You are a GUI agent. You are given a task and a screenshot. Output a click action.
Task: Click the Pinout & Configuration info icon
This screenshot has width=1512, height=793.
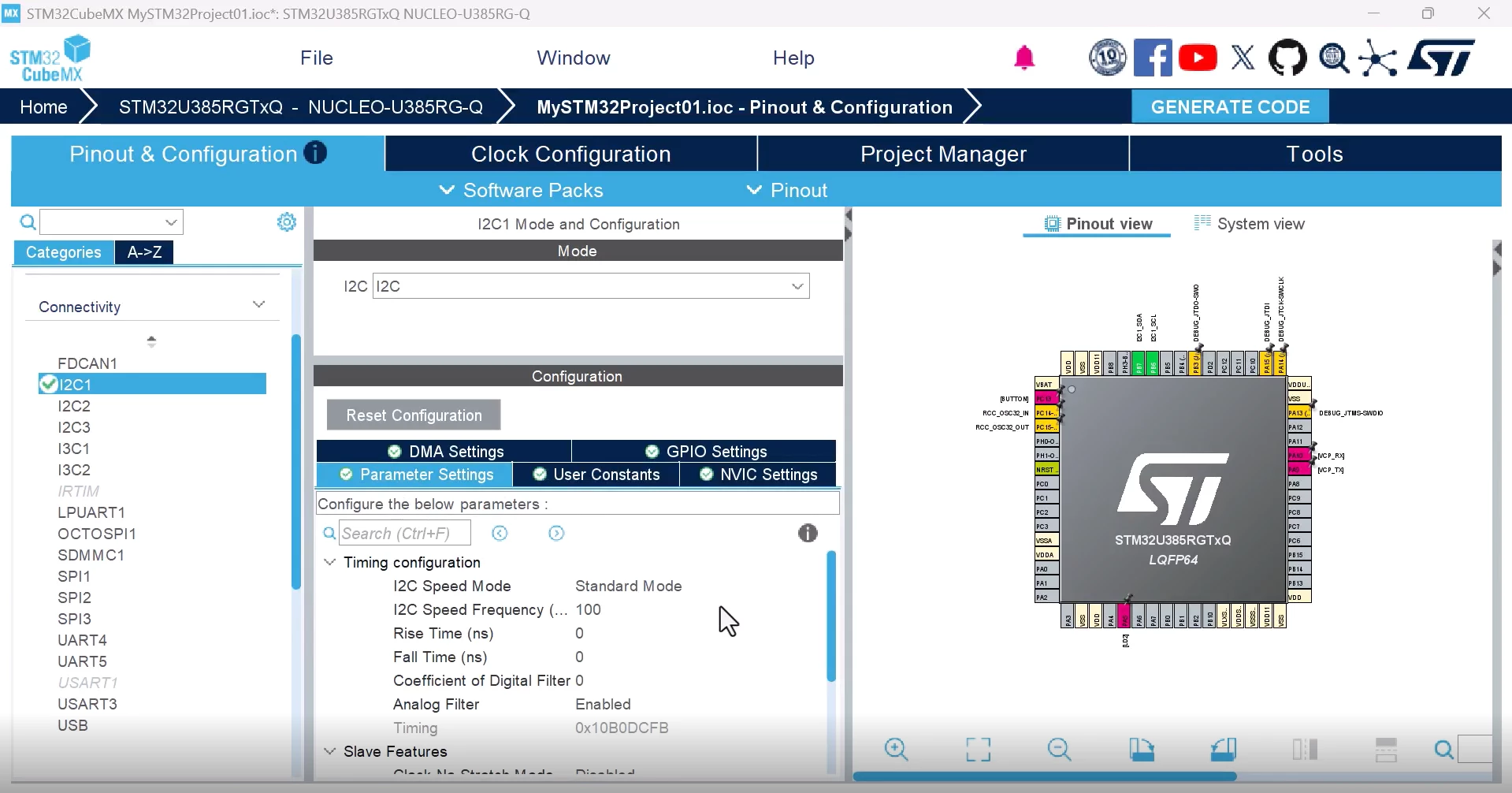click(x=315, y=152)
